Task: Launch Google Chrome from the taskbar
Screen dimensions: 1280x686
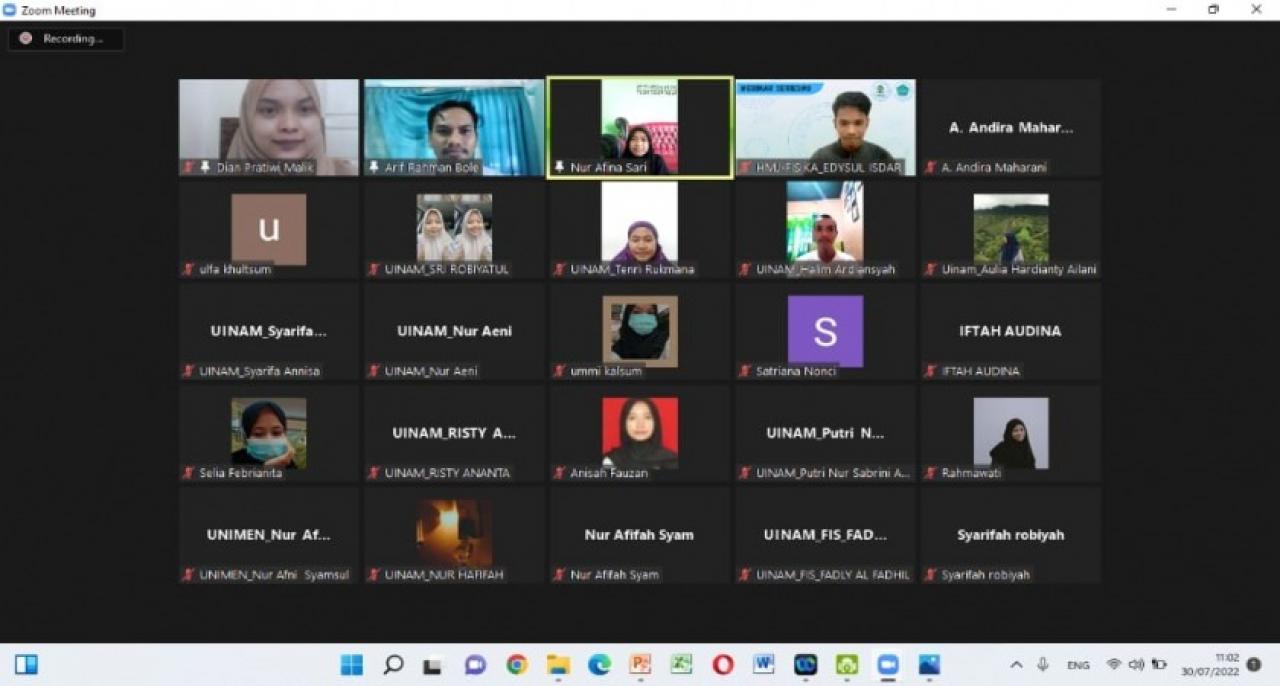Action: point(517,664)
